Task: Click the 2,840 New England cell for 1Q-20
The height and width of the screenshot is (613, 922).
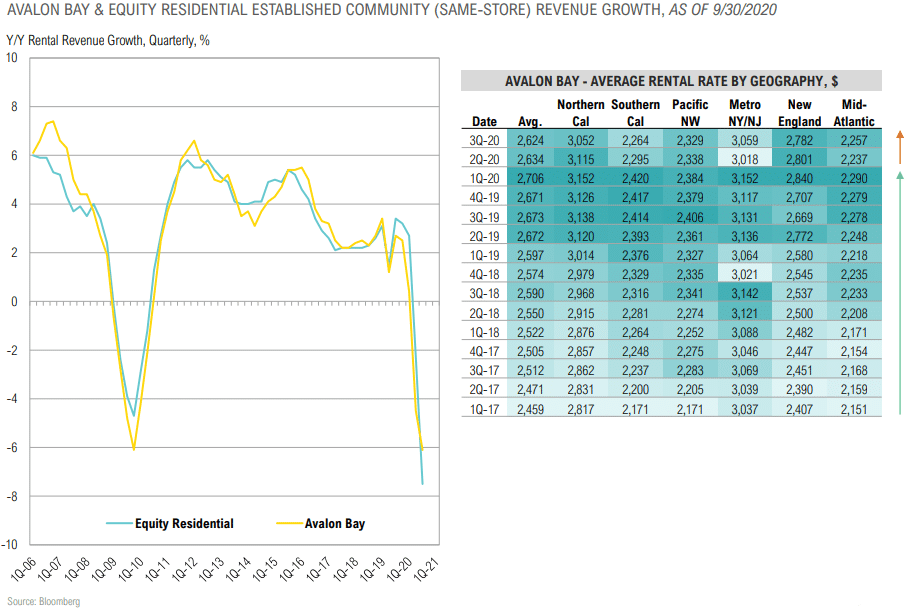Action: click(x=799, y=179)
